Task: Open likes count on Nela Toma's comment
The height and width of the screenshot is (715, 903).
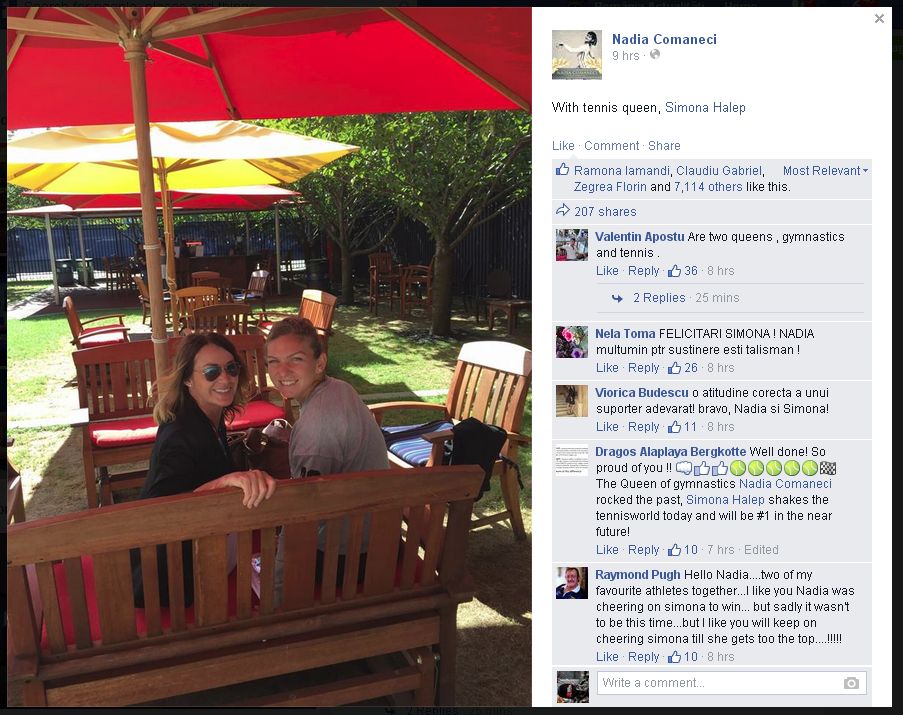Action: coord(683,367)
